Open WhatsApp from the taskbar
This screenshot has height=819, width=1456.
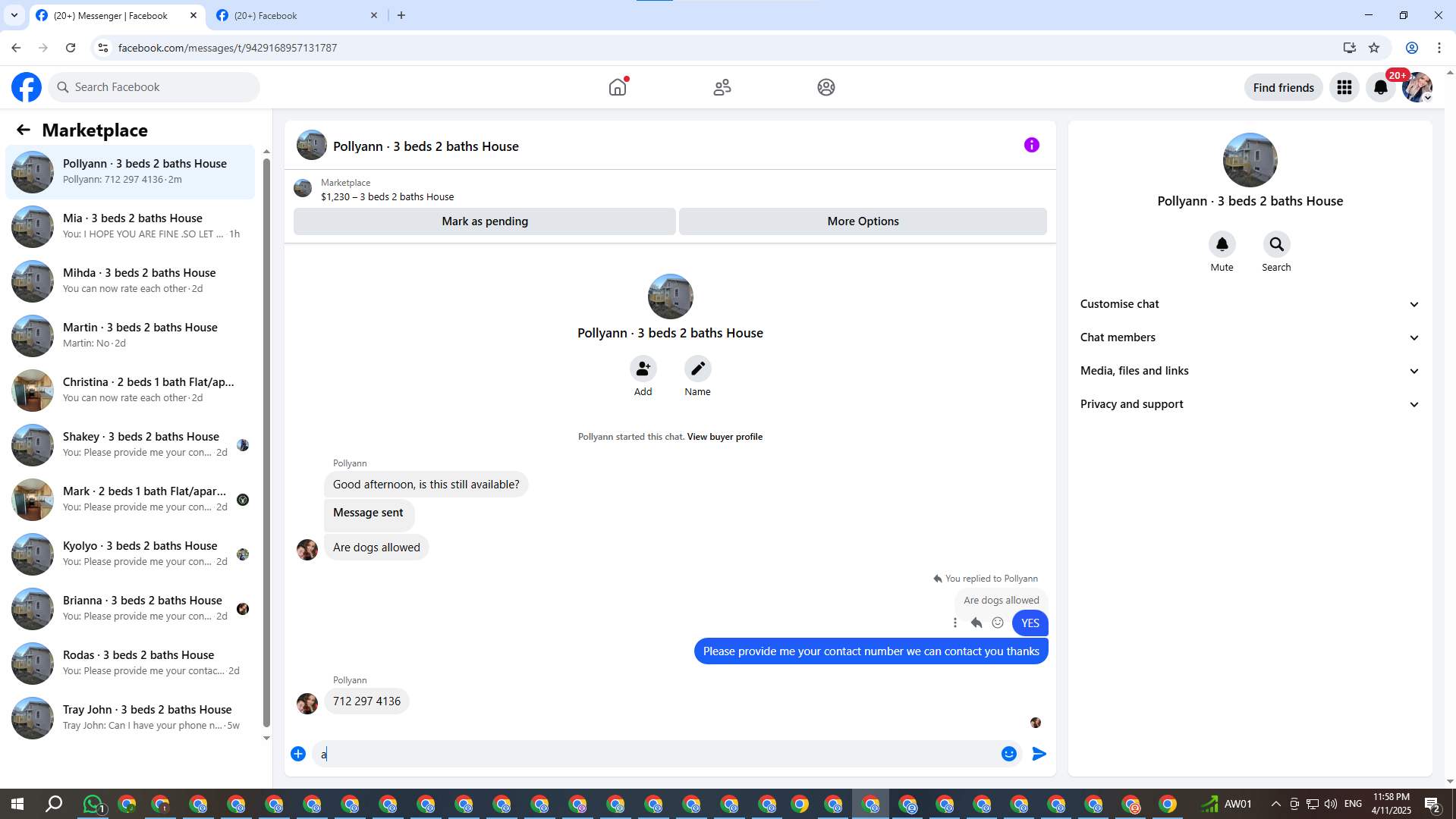tap(93, 804)
